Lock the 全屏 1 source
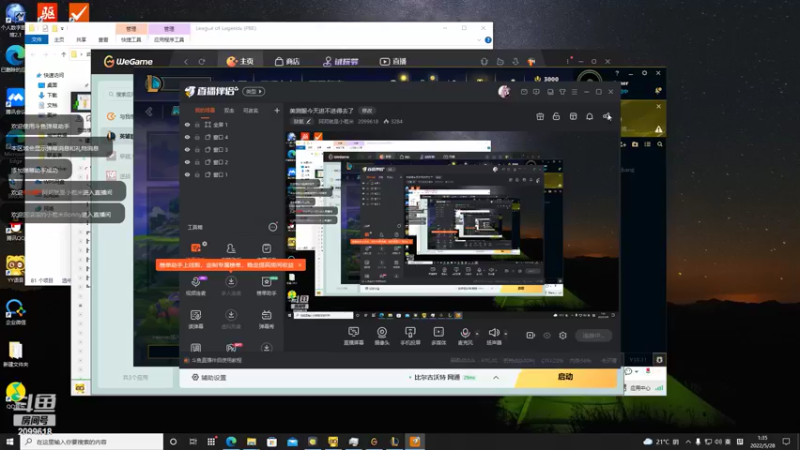This screenshot has height=450, width=800. click(197, 124)
